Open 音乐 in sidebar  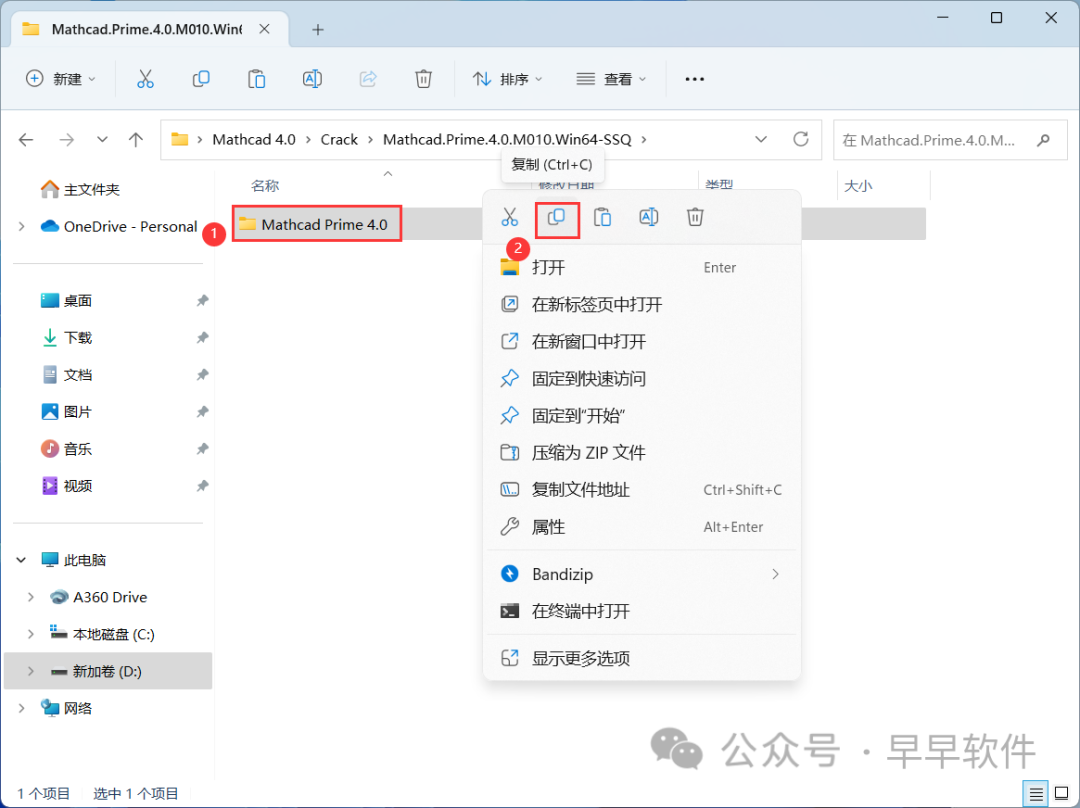tap(67, 449)
